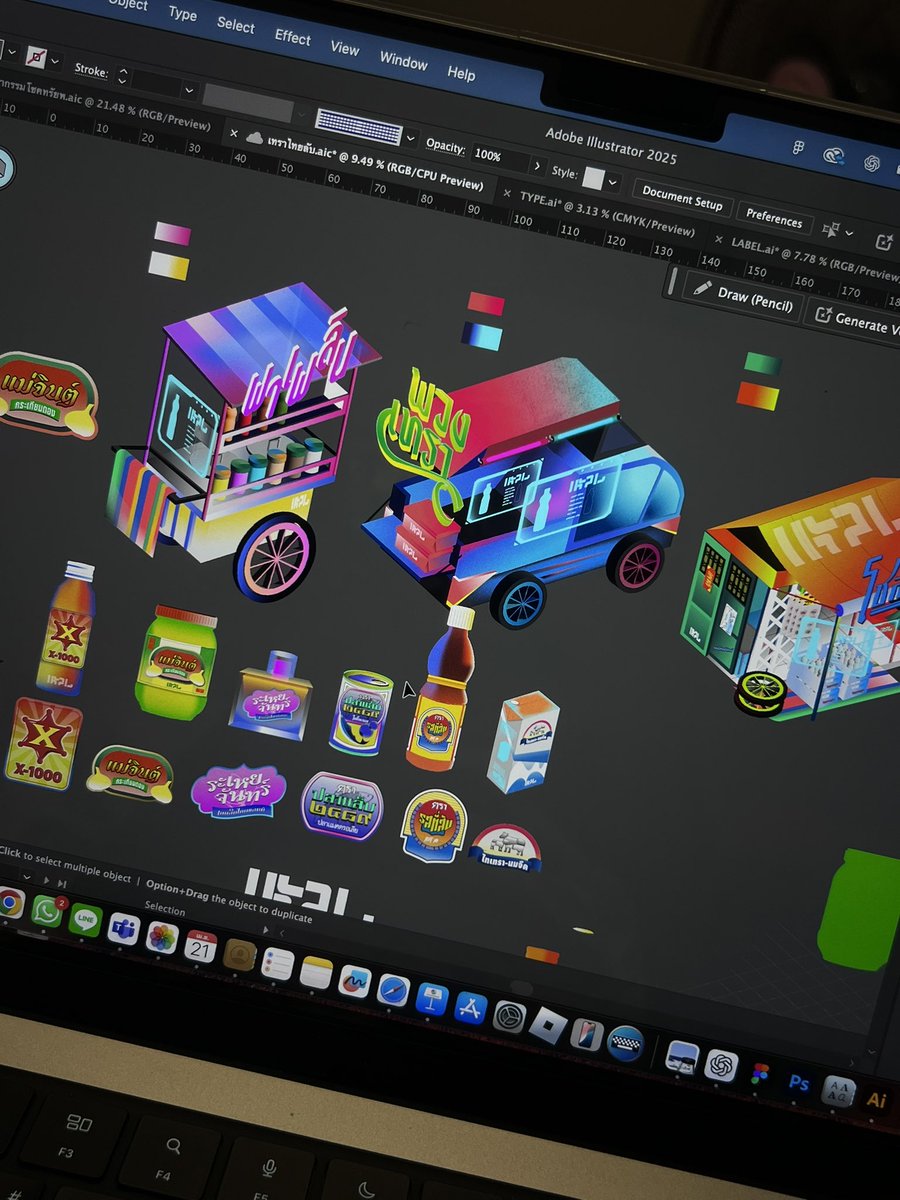Open WhatsApp from the Dock
Screen dimensions: 900x1200
click(x=46, y=911)
